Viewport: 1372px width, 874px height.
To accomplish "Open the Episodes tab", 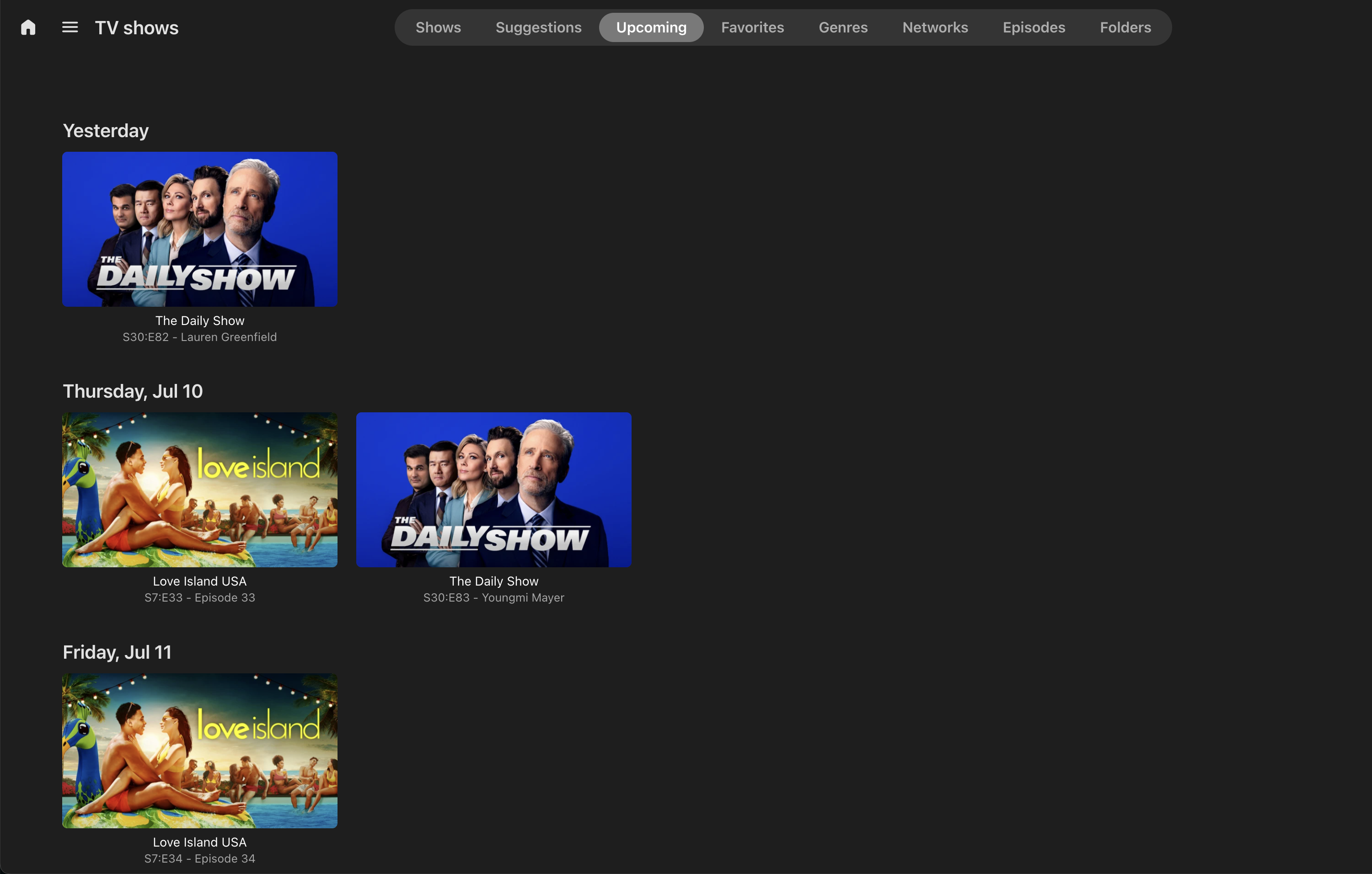I will [x=1033, y=27].
